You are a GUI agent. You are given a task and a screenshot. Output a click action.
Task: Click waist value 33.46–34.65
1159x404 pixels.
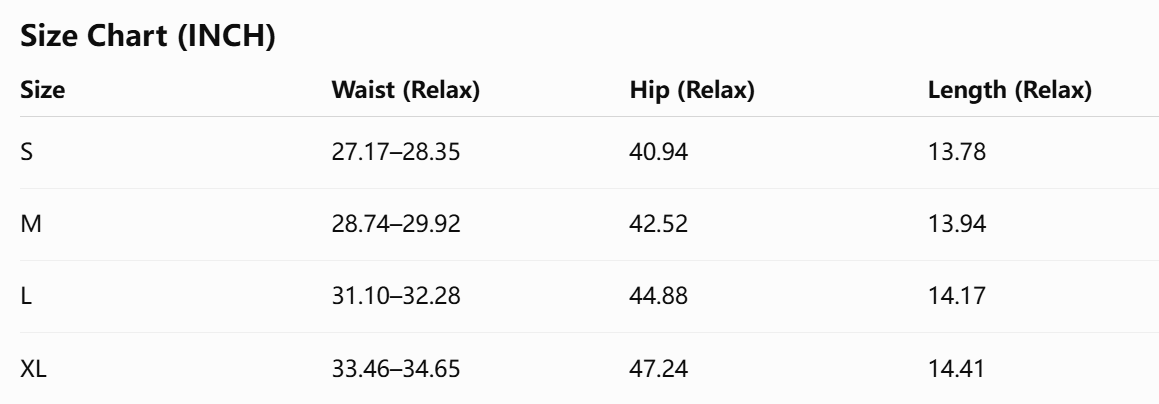coord(395,369)
